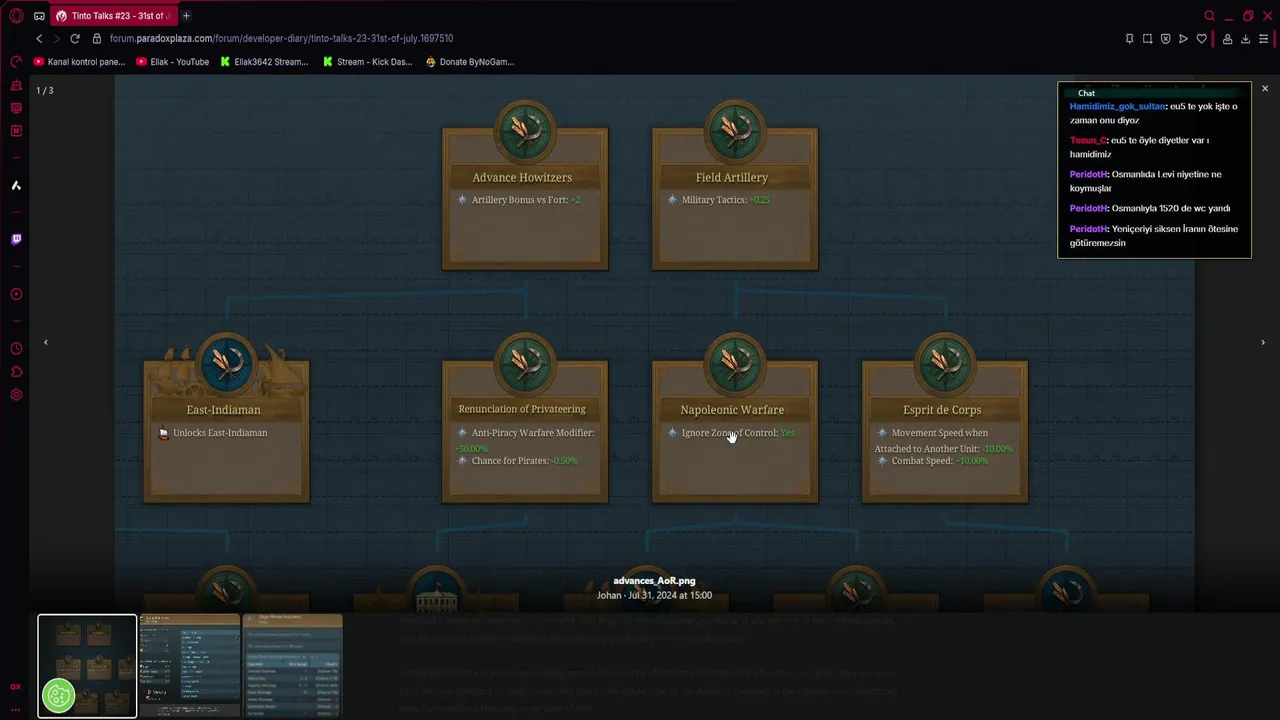
Task: Click the send/flow arrow icon
Action: (x=1183, y=39)
